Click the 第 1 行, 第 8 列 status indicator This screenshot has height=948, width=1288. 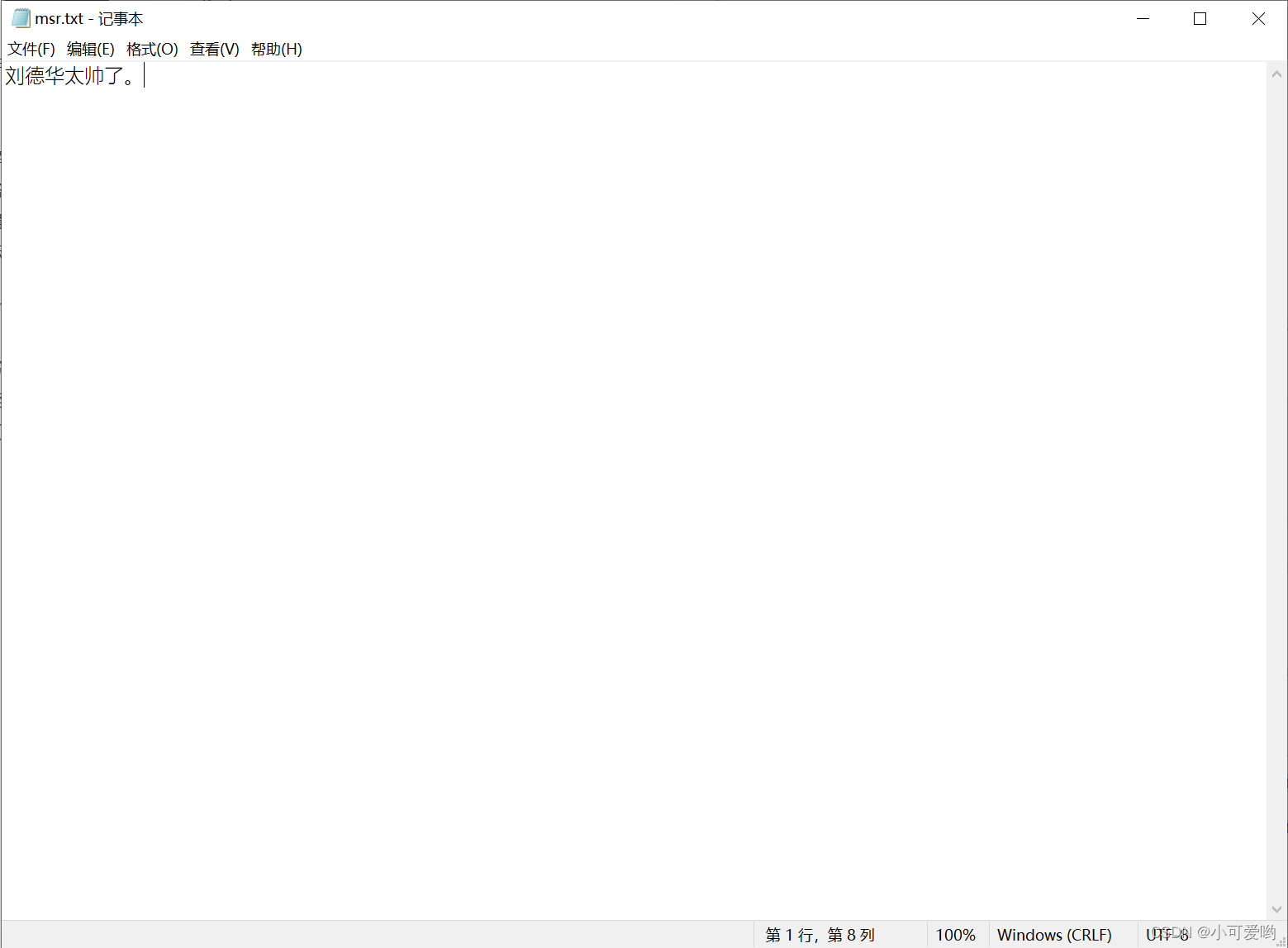[x=820, y=935]
